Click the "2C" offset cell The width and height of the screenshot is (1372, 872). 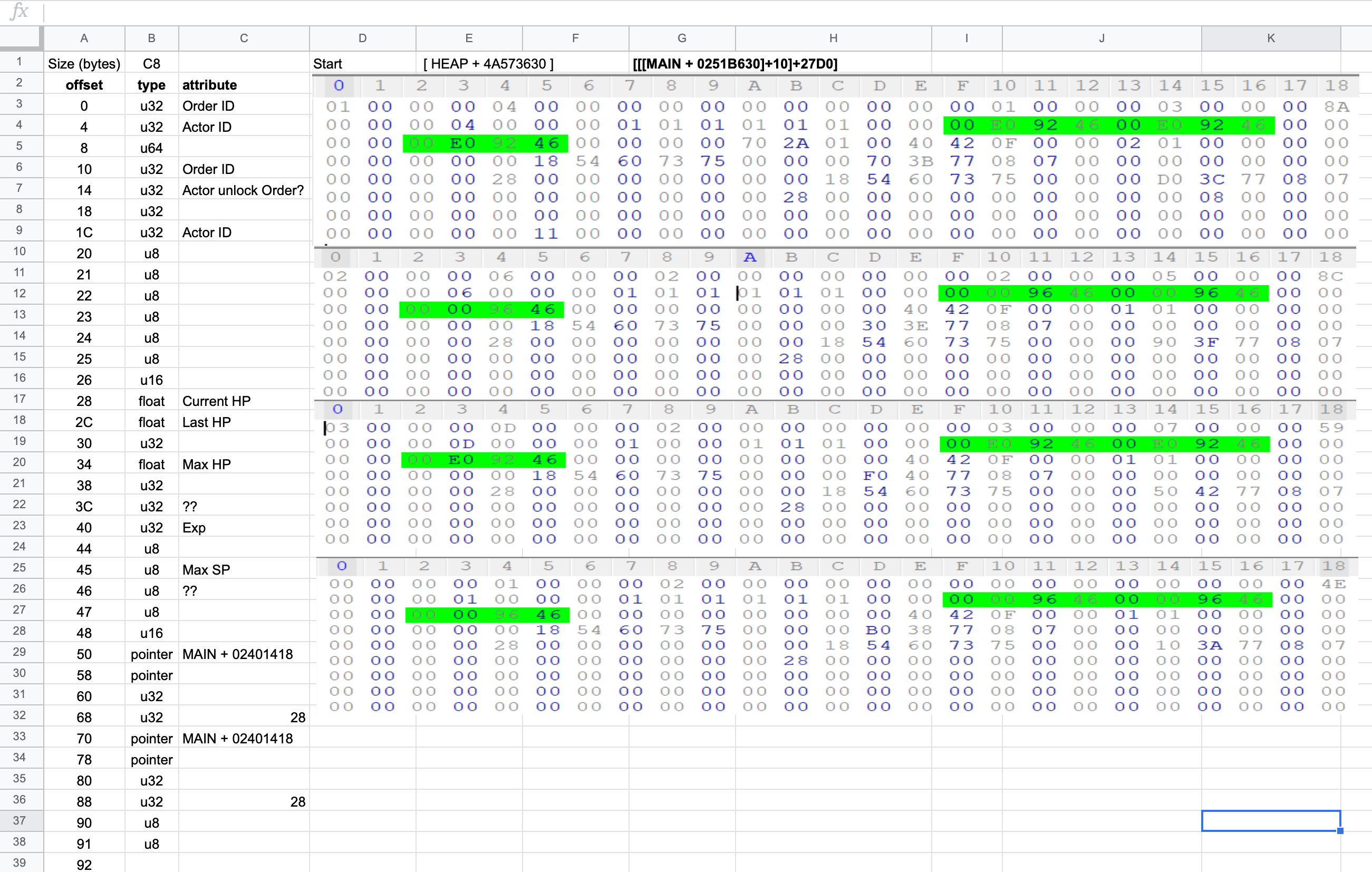pos(84,421)
